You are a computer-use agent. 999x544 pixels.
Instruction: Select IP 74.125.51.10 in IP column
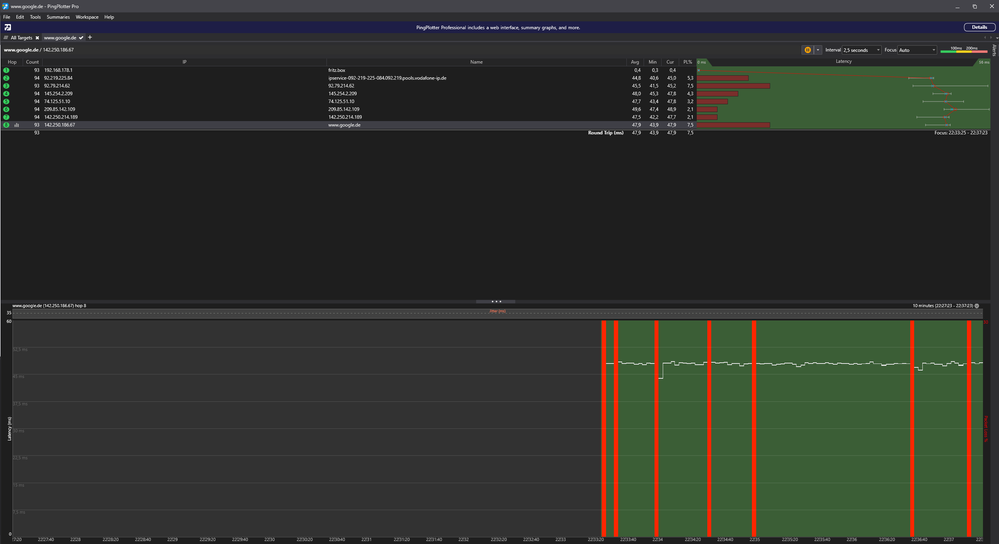pos(57,101)
